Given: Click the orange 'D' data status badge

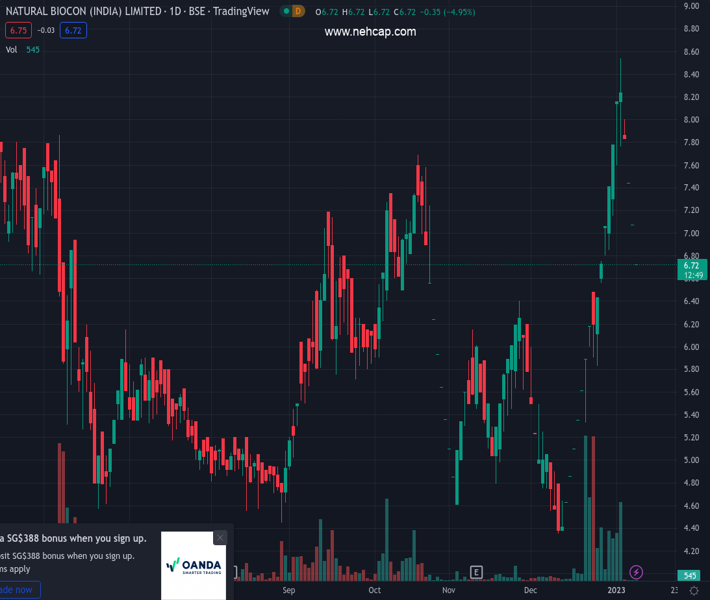Looking at the screenshot, I should pyautogui.click(x=298, y=11).
